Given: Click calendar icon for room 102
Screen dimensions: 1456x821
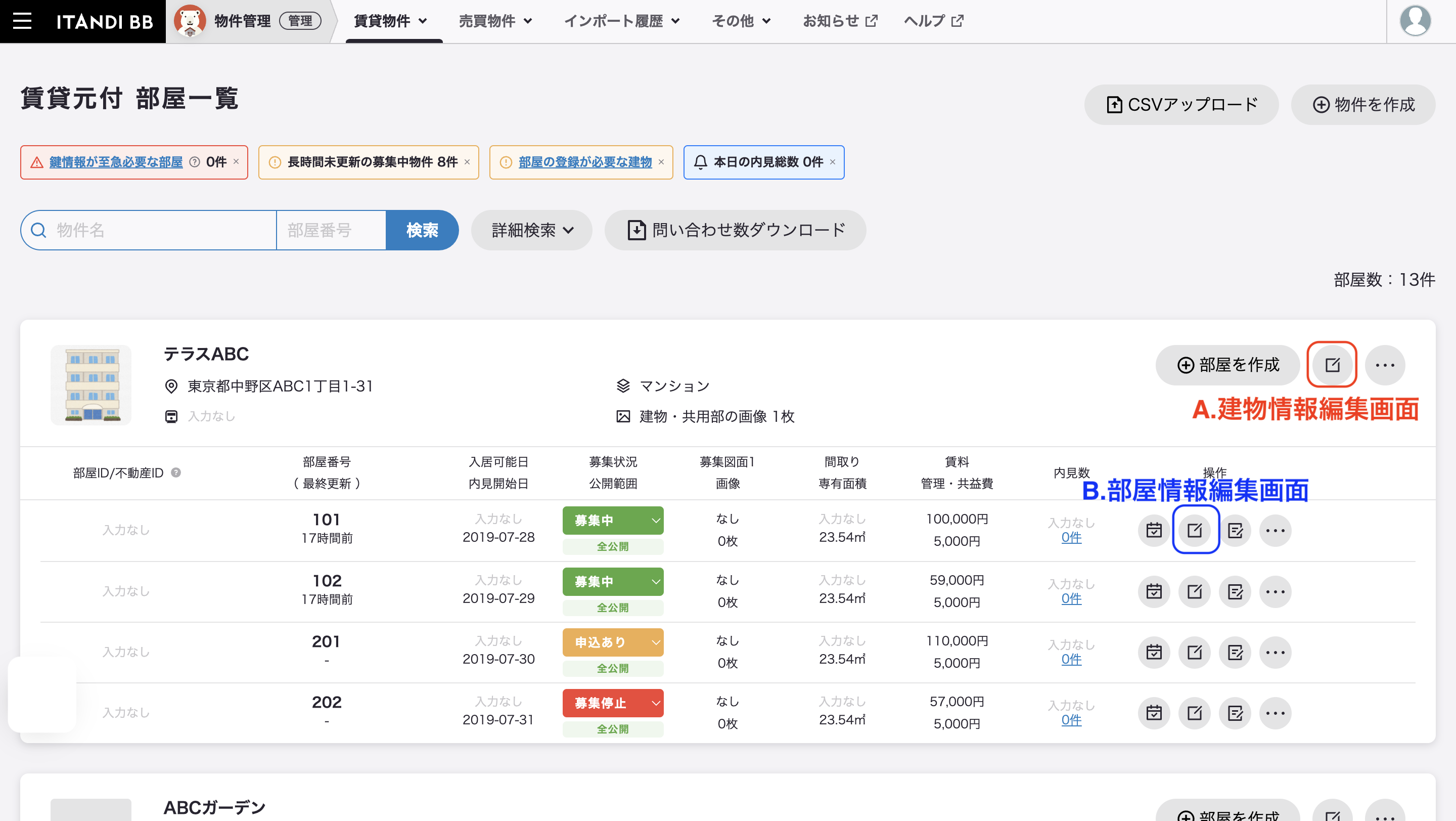Looking at the screenshot, I should pyautogui.click(x=1154, y=591).
